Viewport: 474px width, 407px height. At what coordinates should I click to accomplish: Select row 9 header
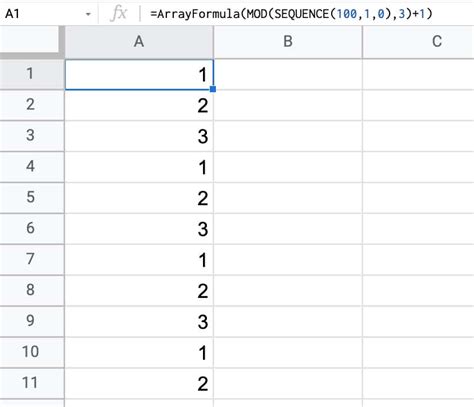tap(32, 321)
